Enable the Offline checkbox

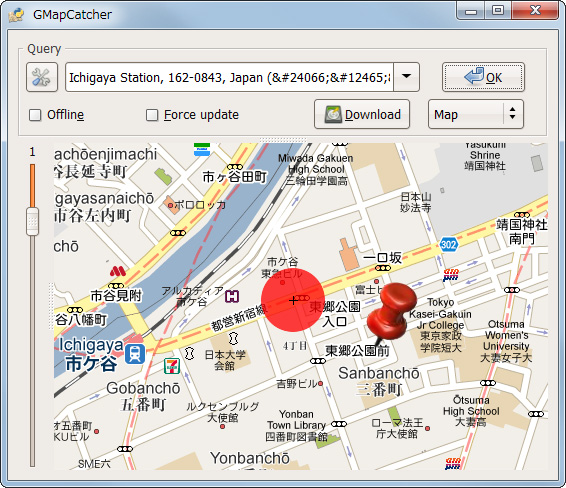point(35,115)
